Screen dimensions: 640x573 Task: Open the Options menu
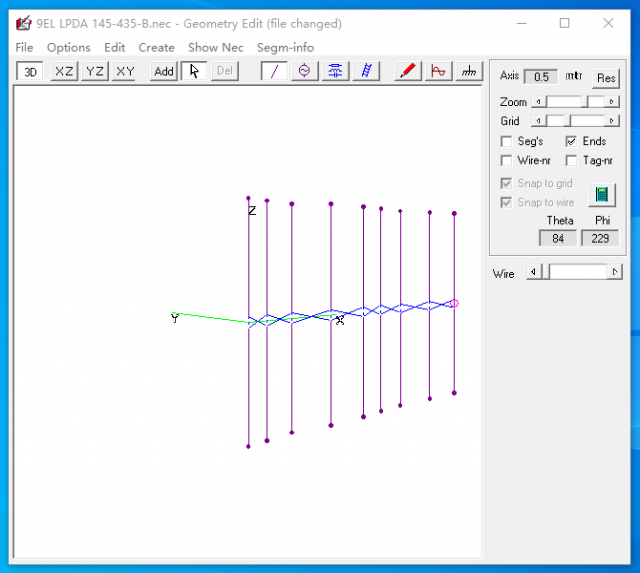pyautogui.click(x=69, y=48)
